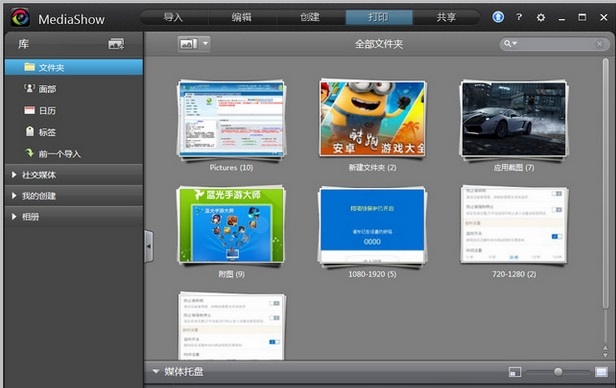Click the large thumbnails size icon

(x=601, y=372)
